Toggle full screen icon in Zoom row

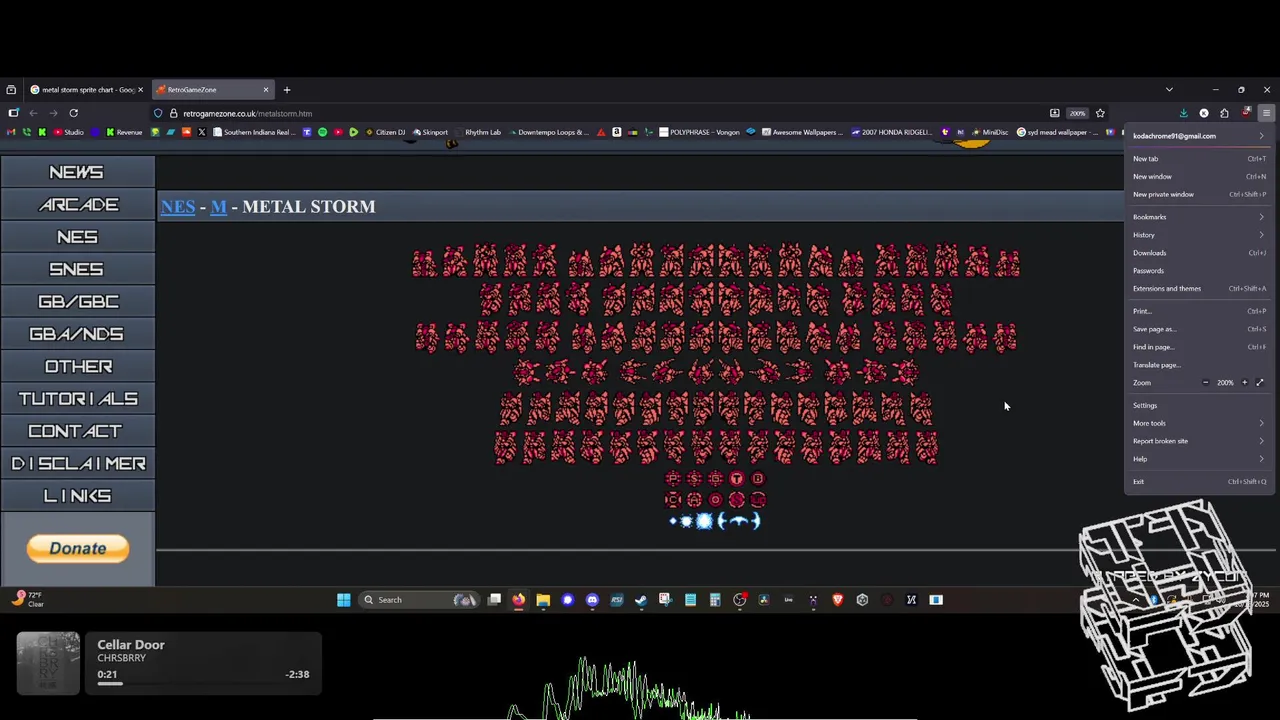coord(1260,383)
